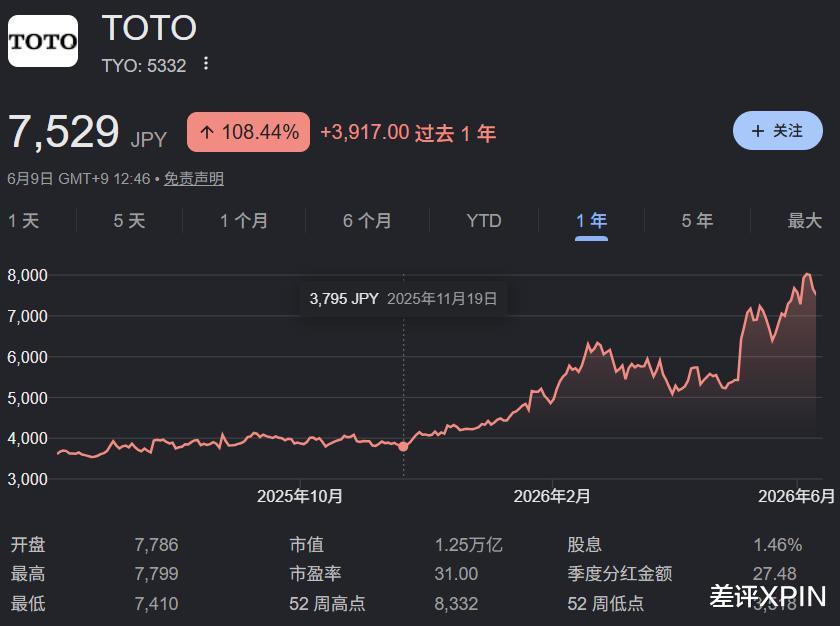Switch to the 5 天 range tab
Screen dimensions: 840x626
[x=129, y=221]
